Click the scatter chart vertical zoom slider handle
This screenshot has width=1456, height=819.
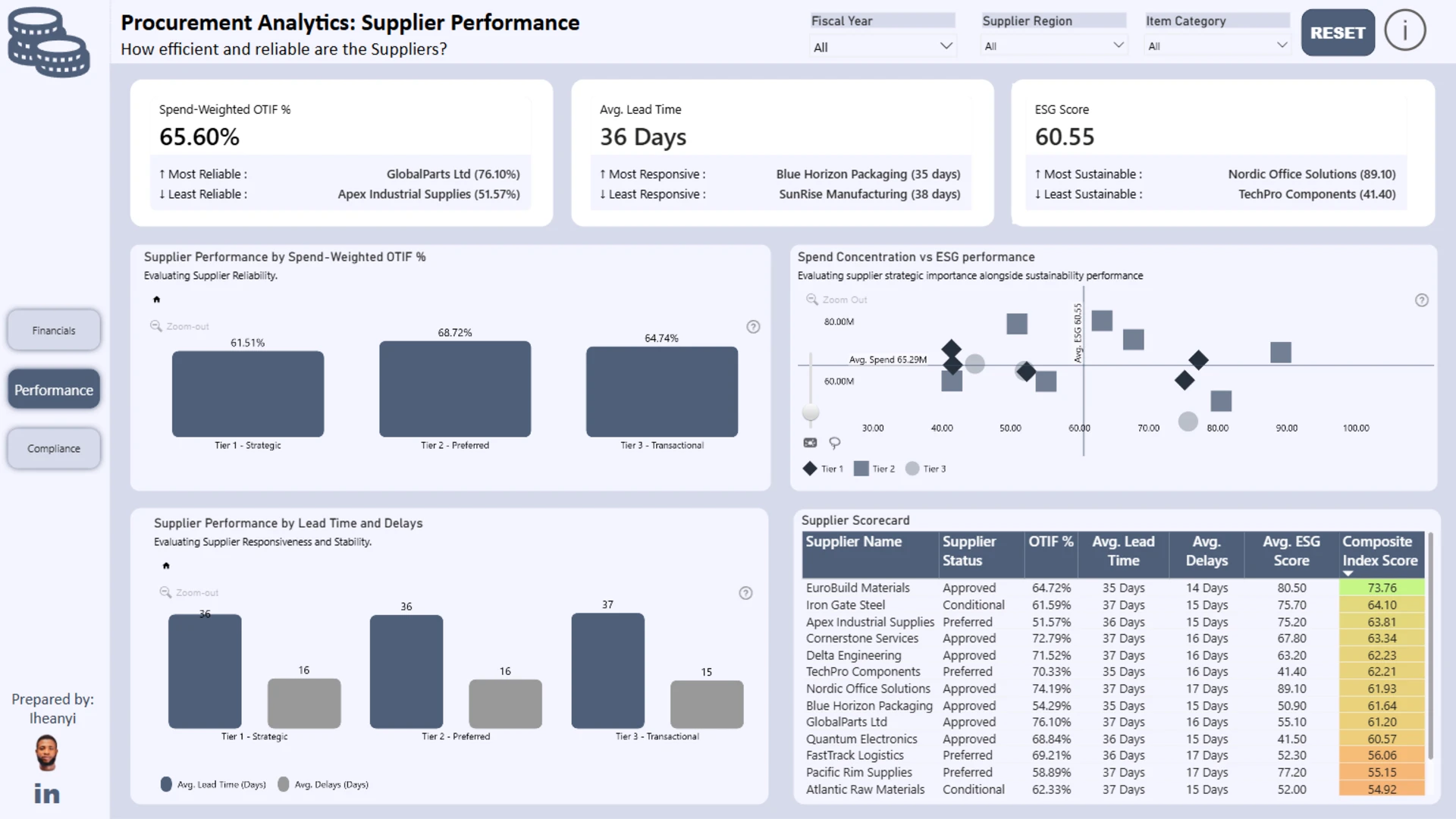coord(811,413)
